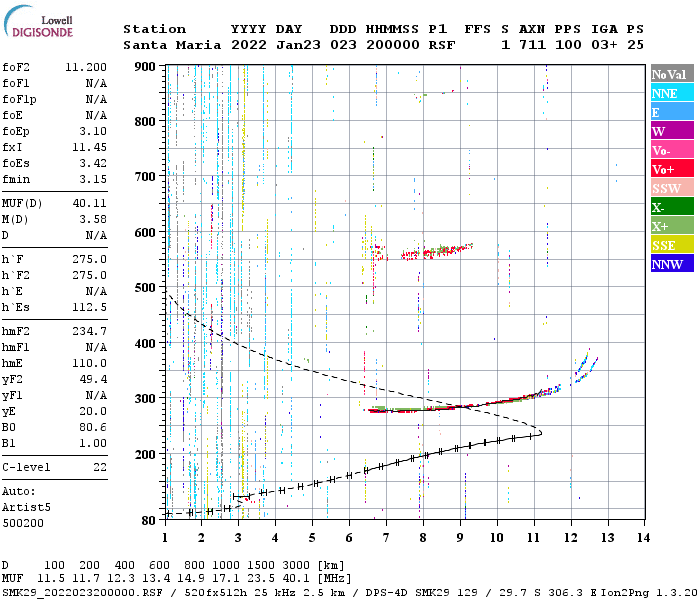Click the RSF P1 value
Viewport: 700px width, 600px height.
coord(442,45)
